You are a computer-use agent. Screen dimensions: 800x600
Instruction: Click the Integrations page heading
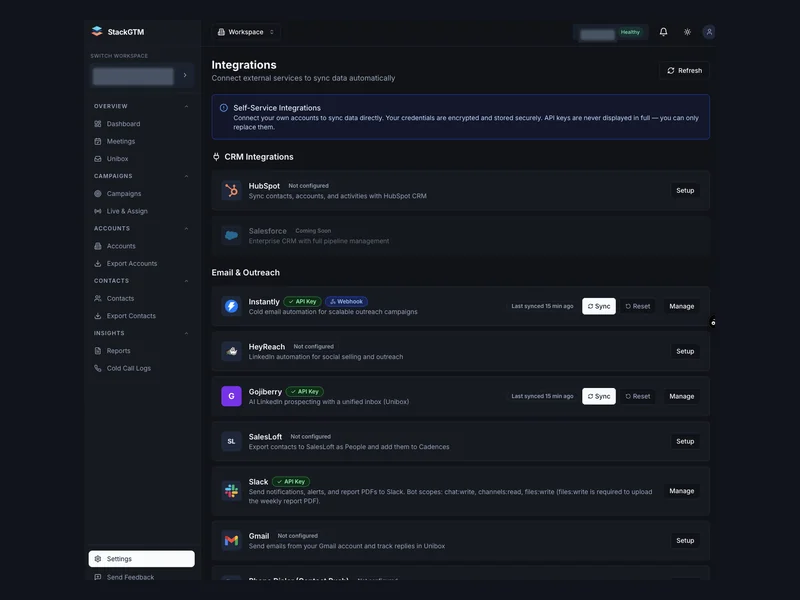pyautogui.click(x=244, y=65)
